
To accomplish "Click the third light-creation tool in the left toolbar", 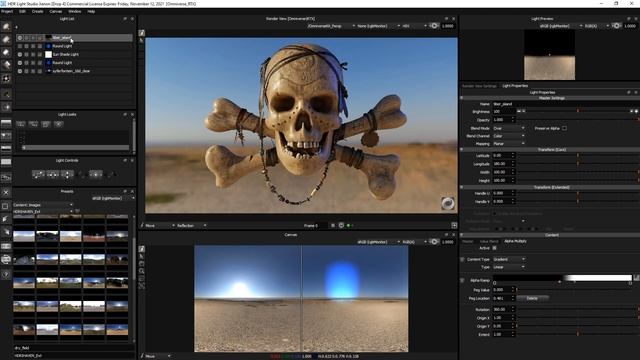I will pyautogui.click(x=6, y=52).
